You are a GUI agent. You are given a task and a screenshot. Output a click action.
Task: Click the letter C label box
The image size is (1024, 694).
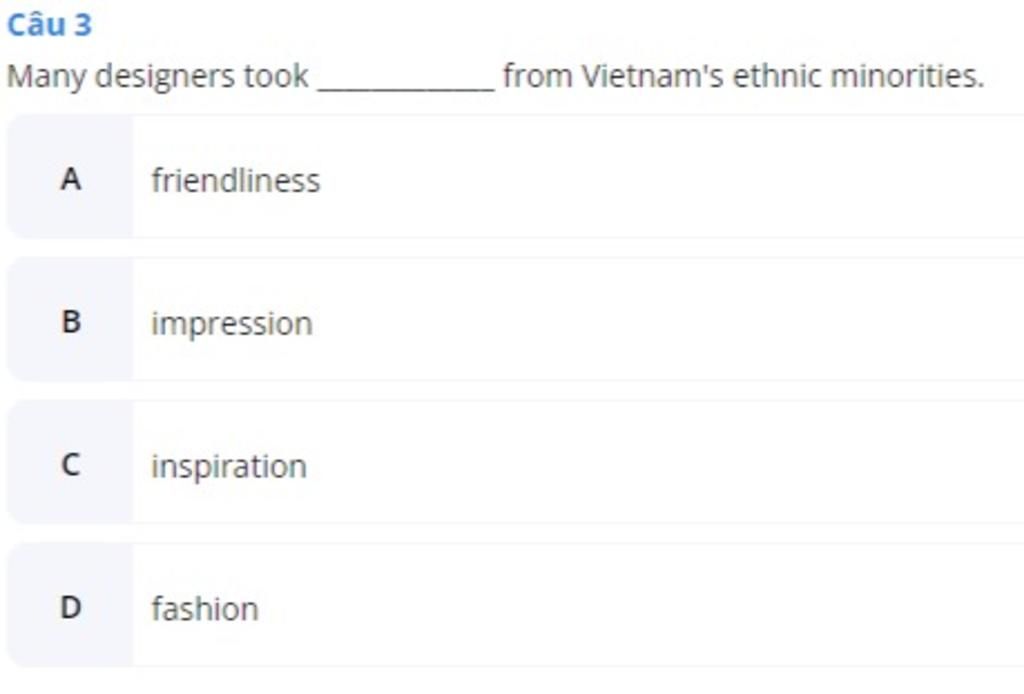(70, 464)
